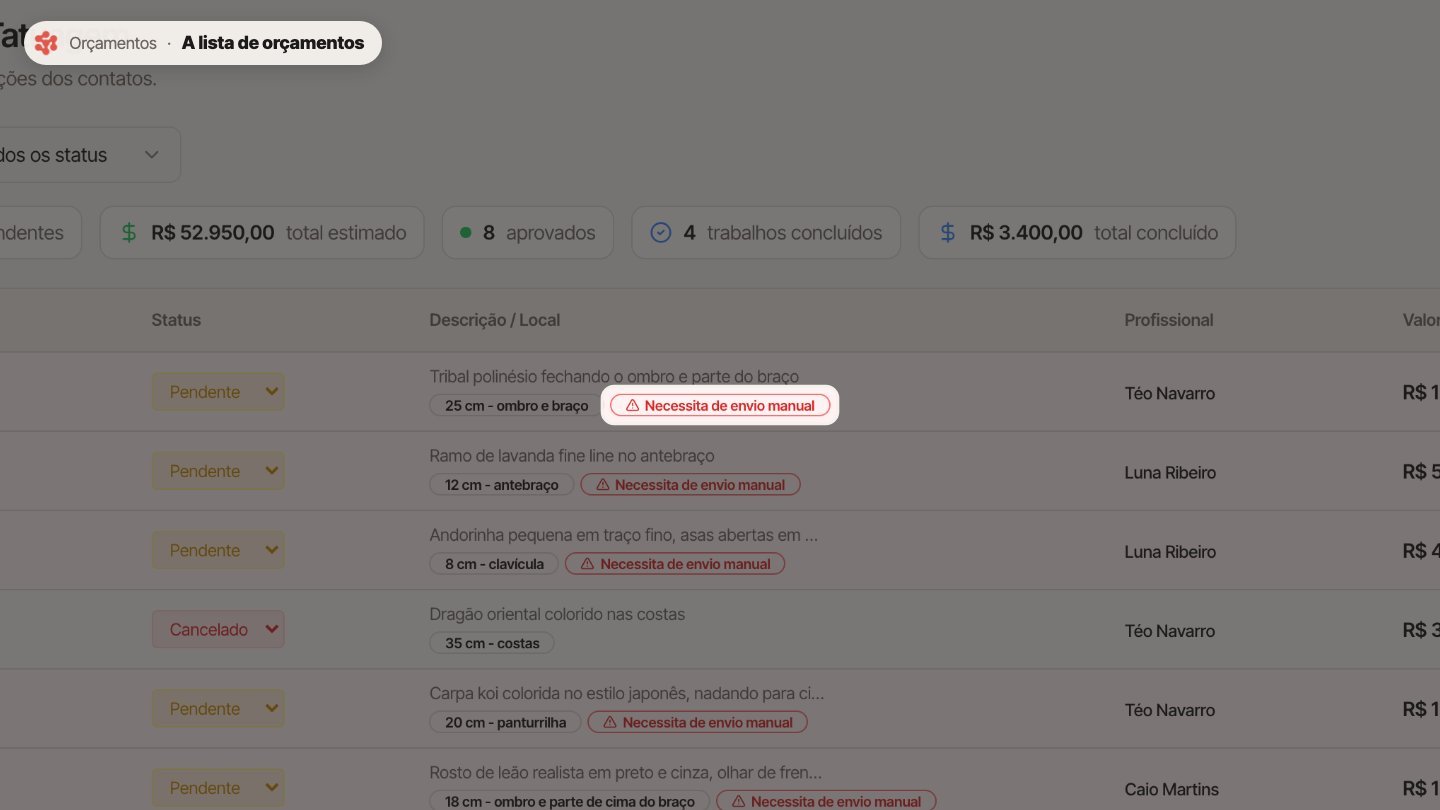Click Necessita de envio manual on Carpa koi
This screenshot has height=810, width=1440.
(x=697, y=722)
